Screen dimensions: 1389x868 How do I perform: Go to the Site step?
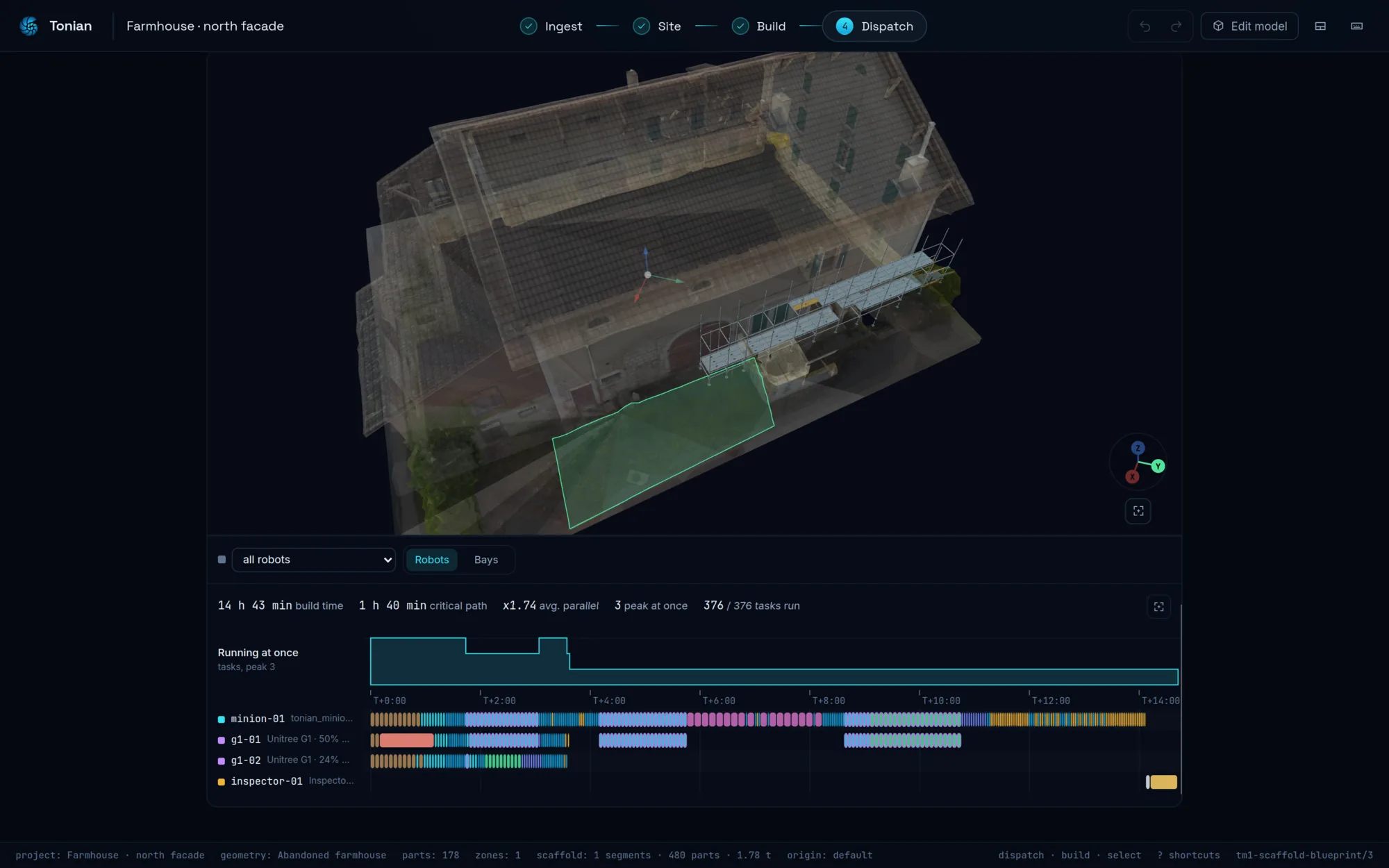point(657,26)
